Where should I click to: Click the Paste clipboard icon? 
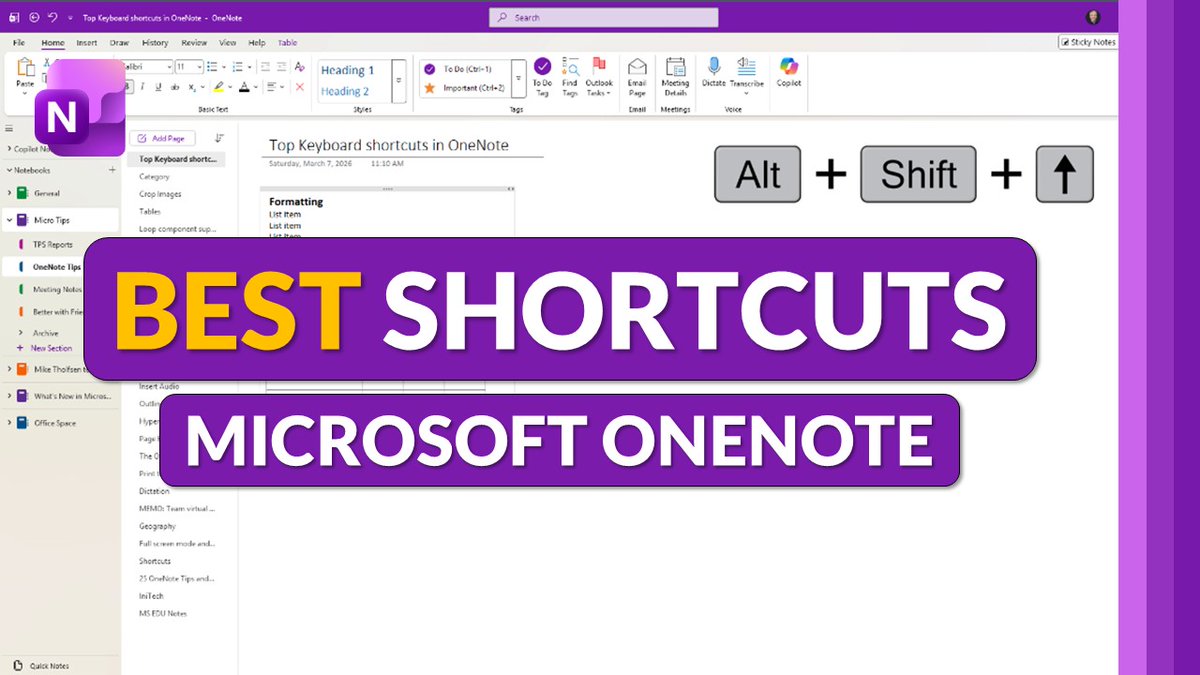tap(25, 67)
